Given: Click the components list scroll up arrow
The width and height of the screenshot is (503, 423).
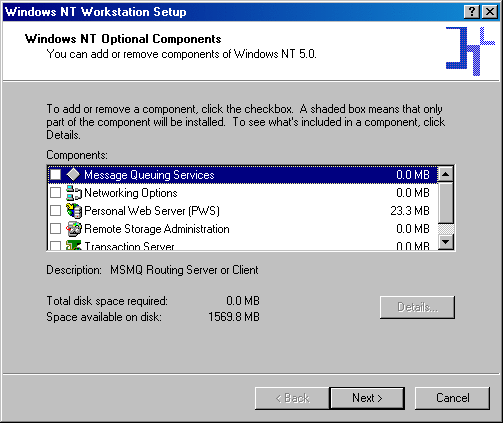Looking at the screenshot, I should (x=446, y=174).
